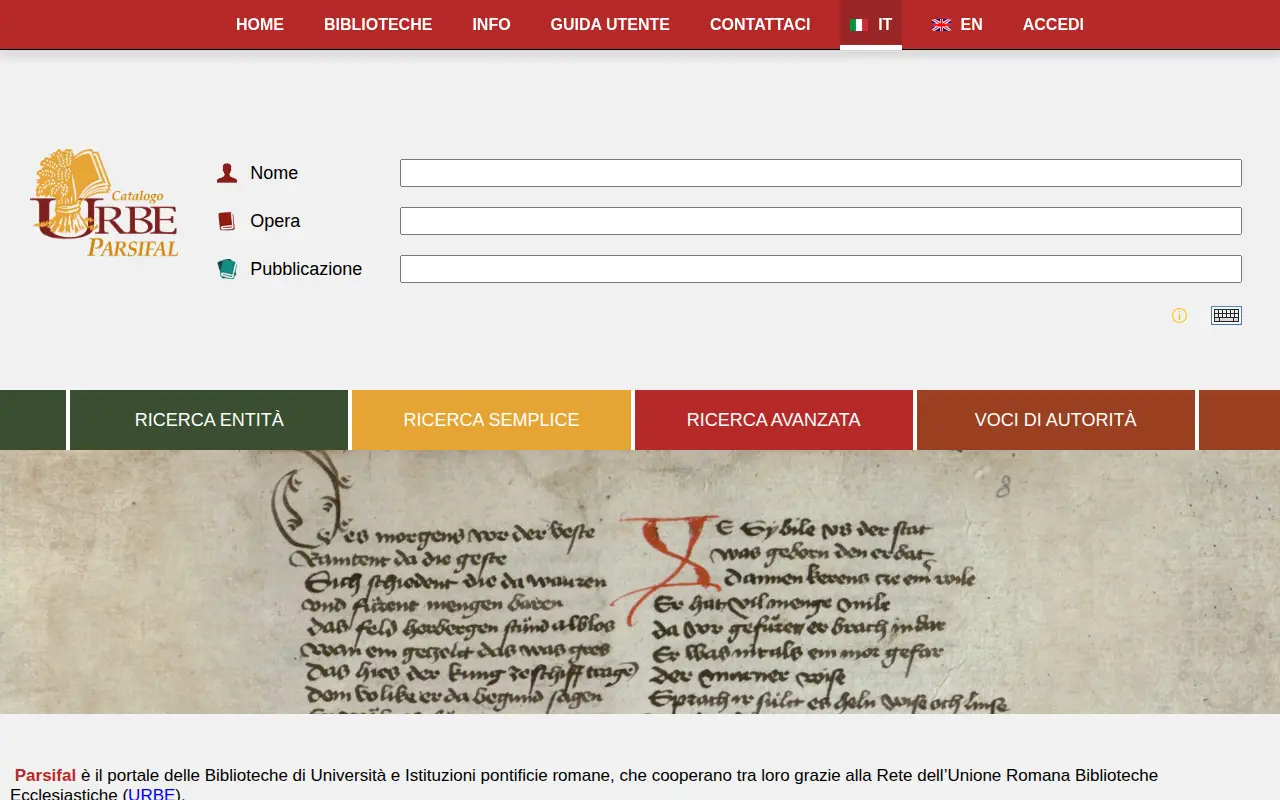
Task: Focus the Opera search field
Action: tap(821, 221)
